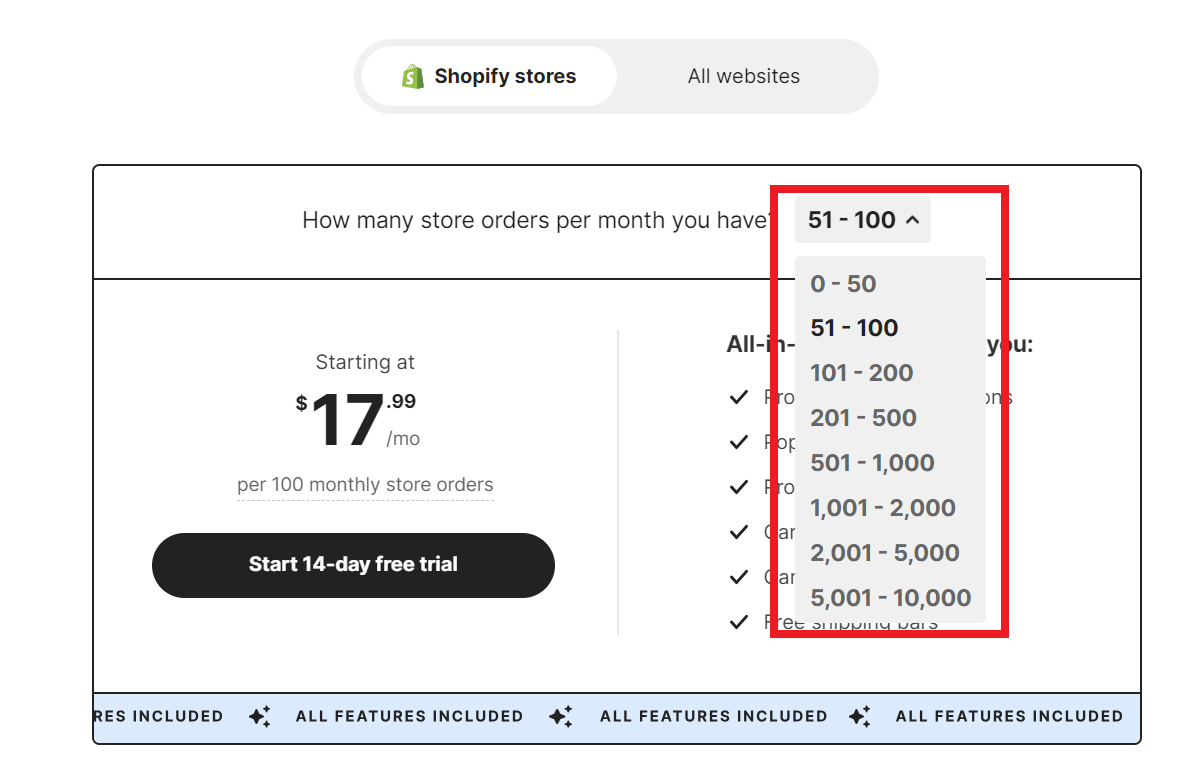Switch to the All websites tab
This screenshot has height=766, width=1202.
coord(743,76)
